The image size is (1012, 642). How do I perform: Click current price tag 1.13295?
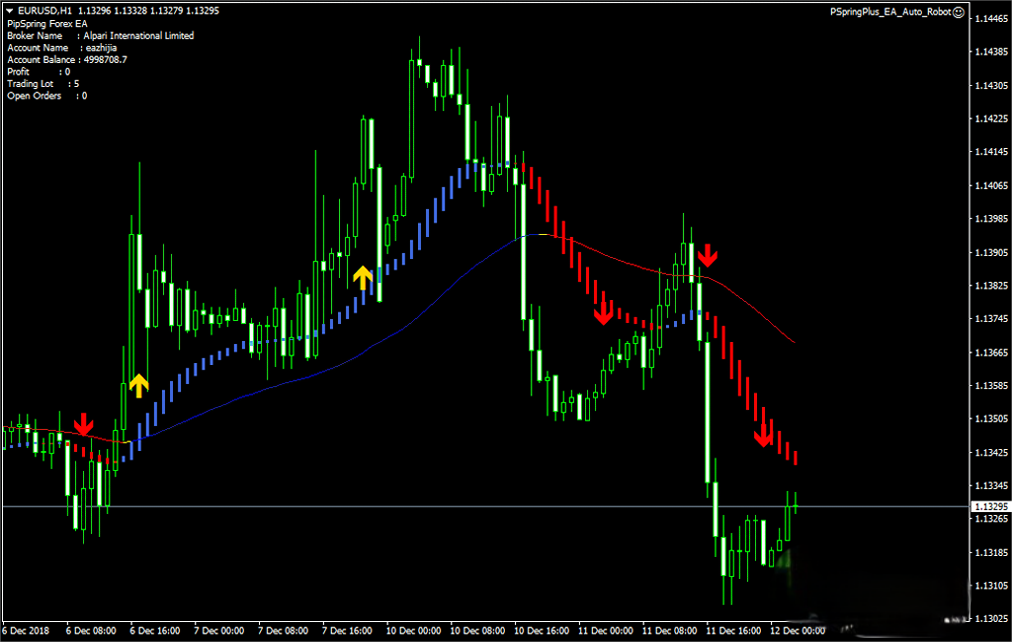[990, 507]
